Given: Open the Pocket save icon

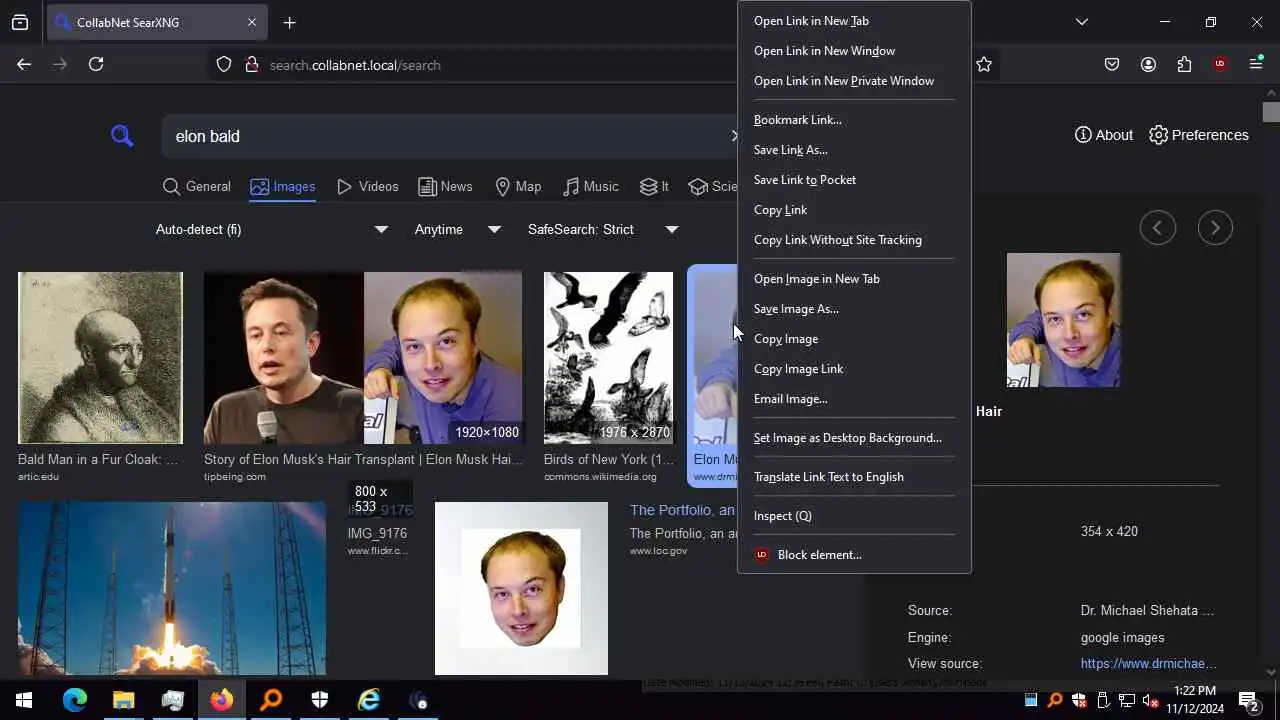Looking at the screenshot, I should coord(1112,64).
